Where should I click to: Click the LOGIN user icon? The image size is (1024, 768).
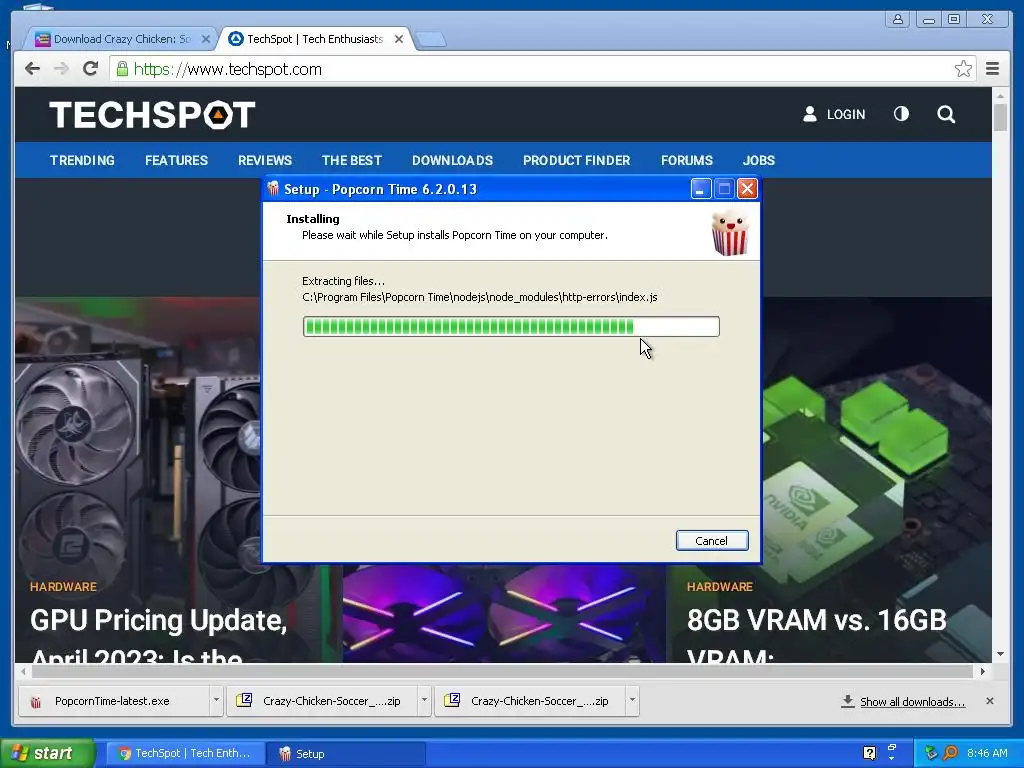coord(810,114)
